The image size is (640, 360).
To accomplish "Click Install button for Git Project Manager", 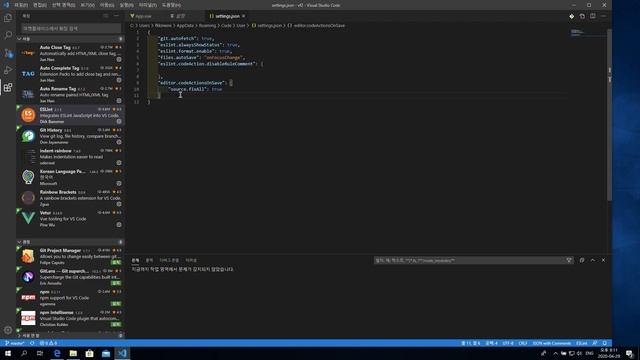I will pyautogui.click(x=116, y=262).
